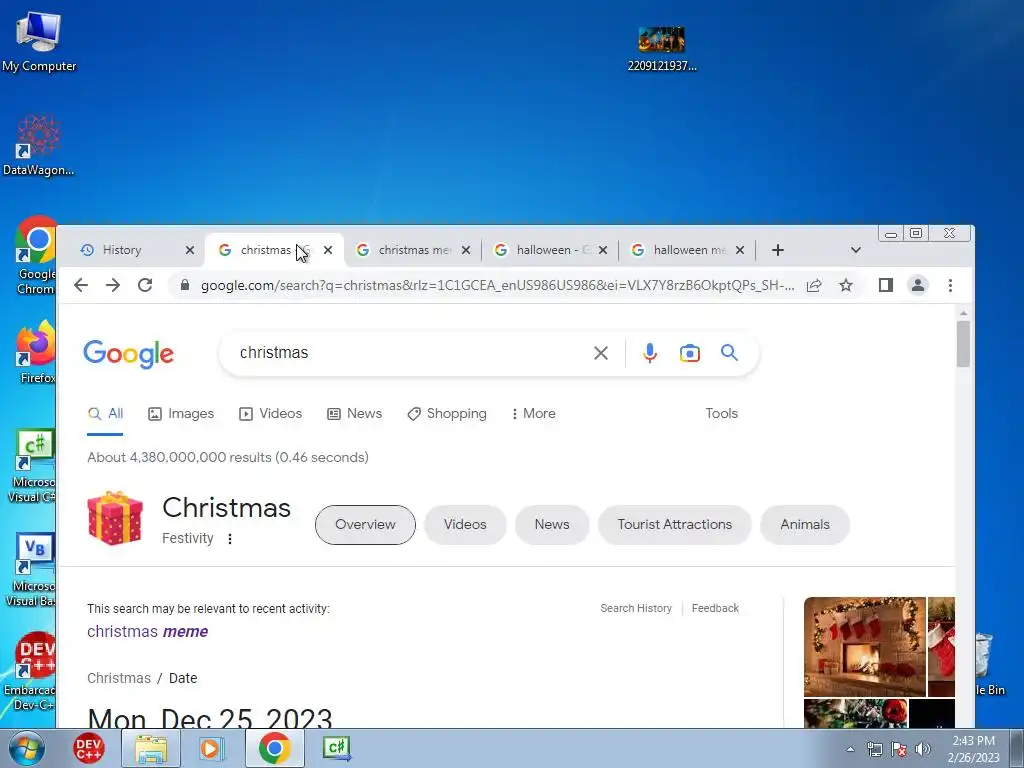Go to Google homepage via logo
The width and height of the screenshot is (1024, 768).
(x=129, y=354)
